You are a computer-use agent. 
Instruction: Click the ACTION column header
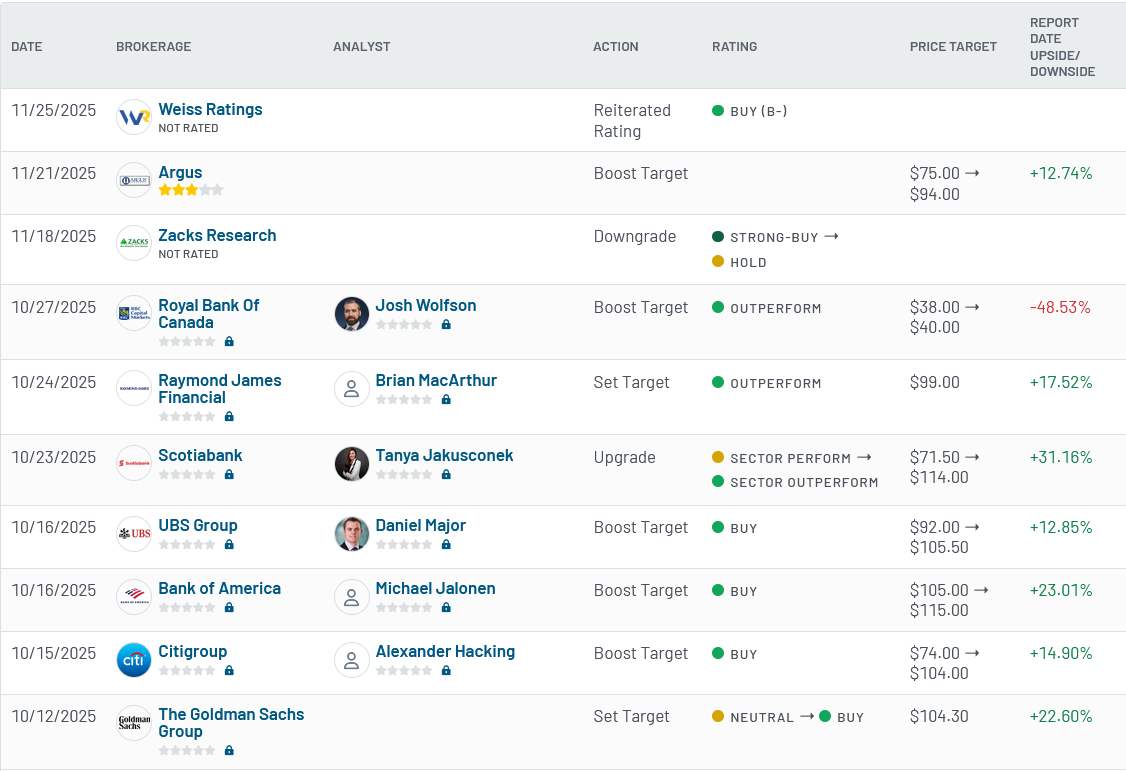[615, 47]
